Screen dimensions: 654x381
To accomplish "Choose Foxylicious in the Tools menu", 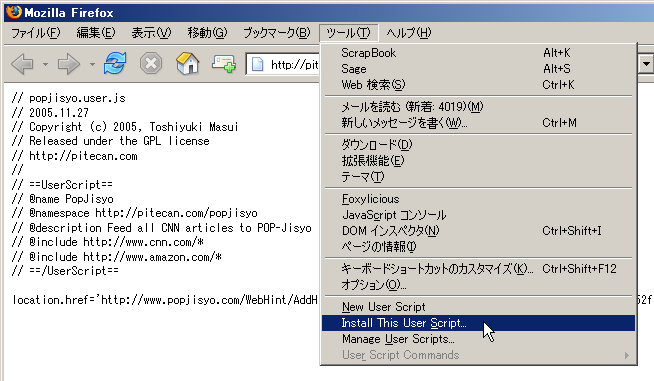I will click(478, 199).
